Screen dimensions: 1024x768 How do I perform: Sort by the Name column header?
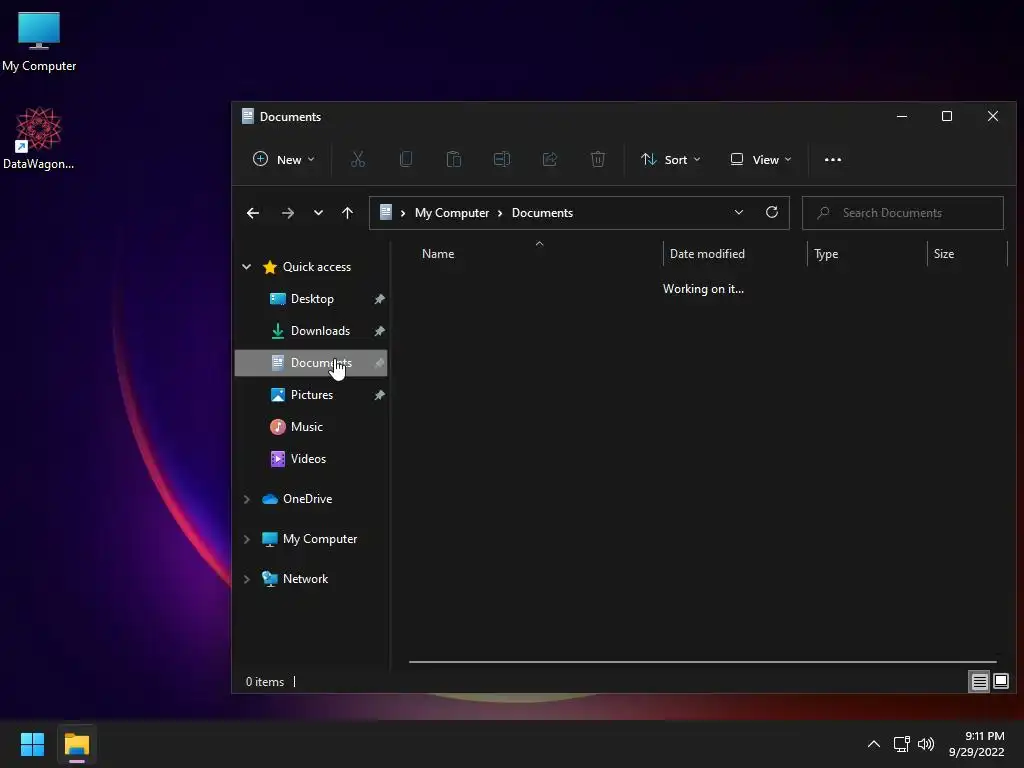click(x=438, y=254)
